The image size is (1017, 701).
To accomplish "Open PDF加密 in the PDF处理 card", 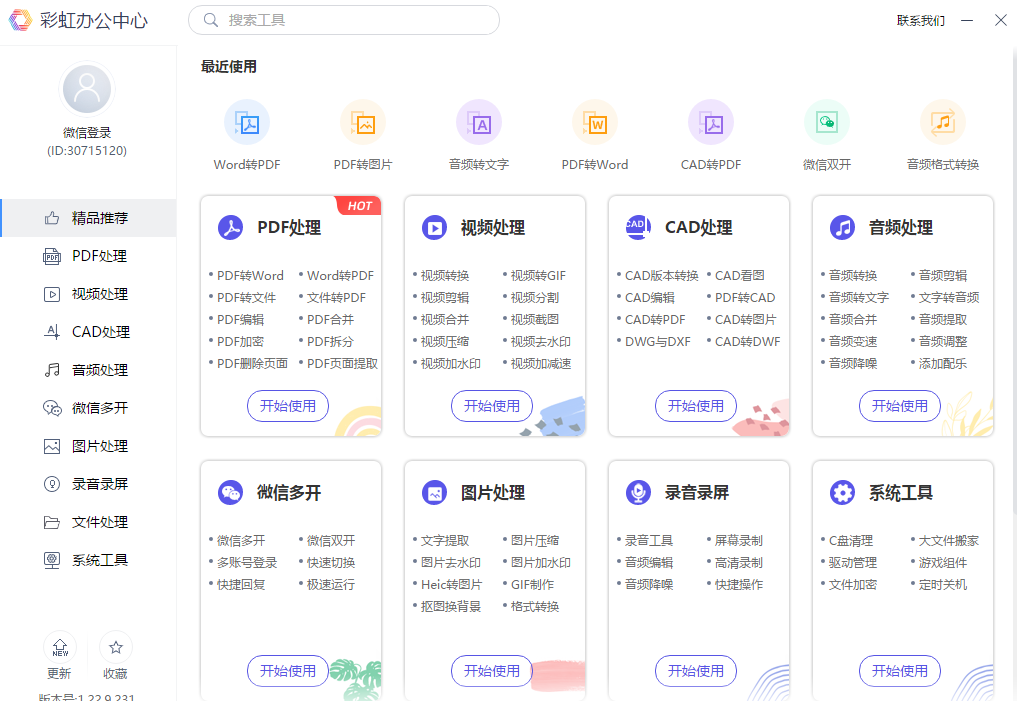I will click(240, 342).
